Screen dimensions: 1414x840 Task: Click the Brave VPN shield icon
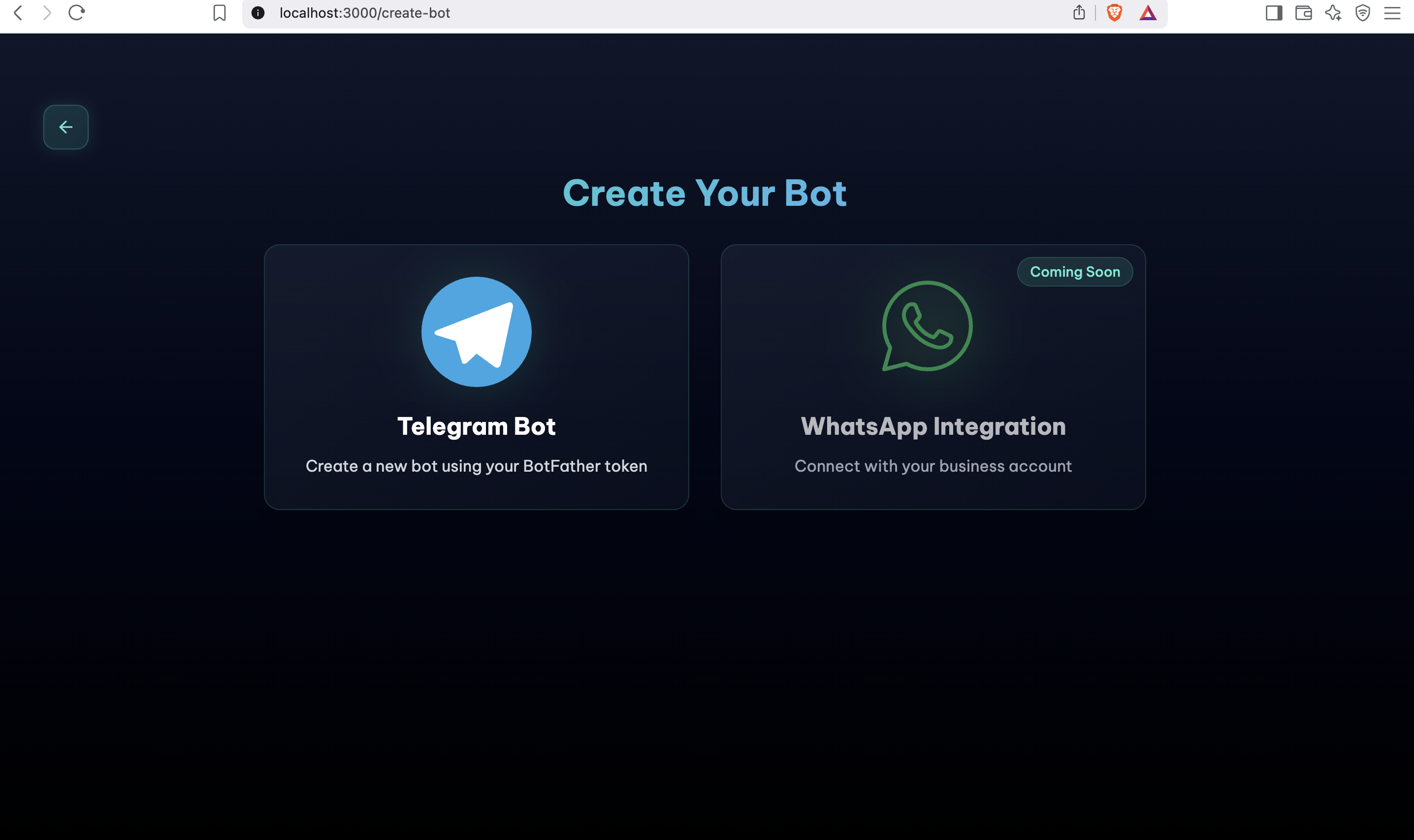point(1362,12)
